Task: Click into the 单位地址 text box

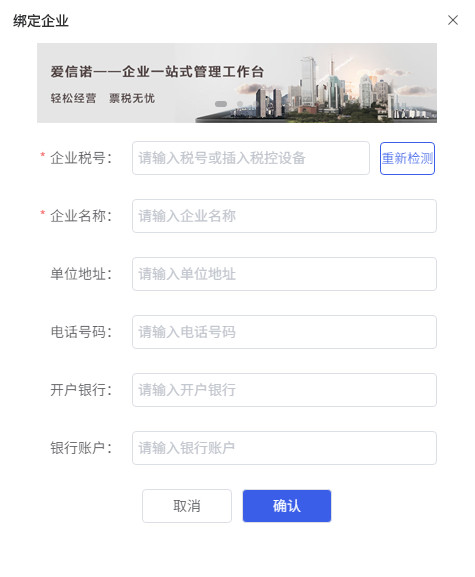Action: (x=284, y=274)
